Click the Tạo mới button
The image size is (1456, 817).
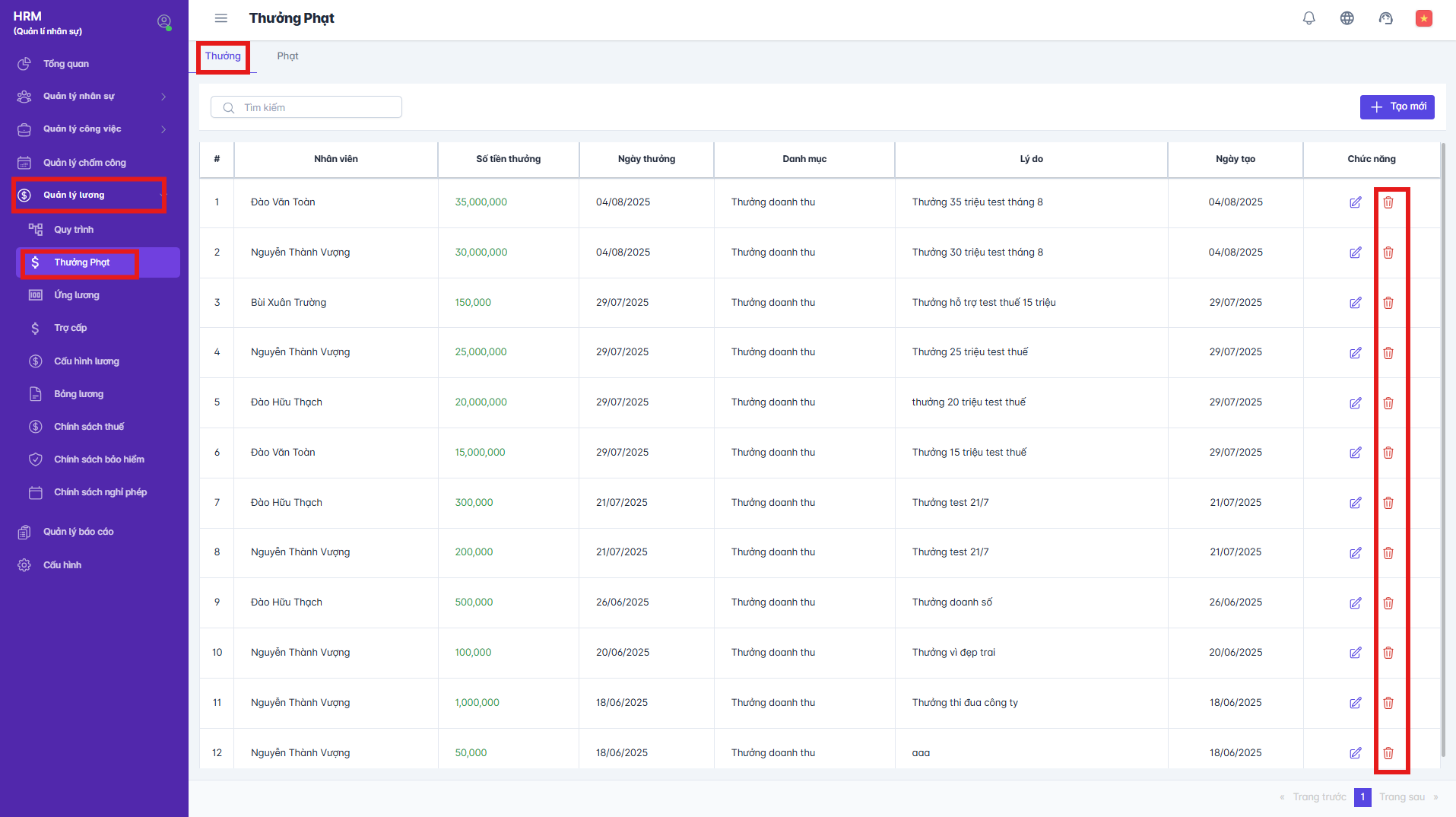click(x=1397, y=107)
